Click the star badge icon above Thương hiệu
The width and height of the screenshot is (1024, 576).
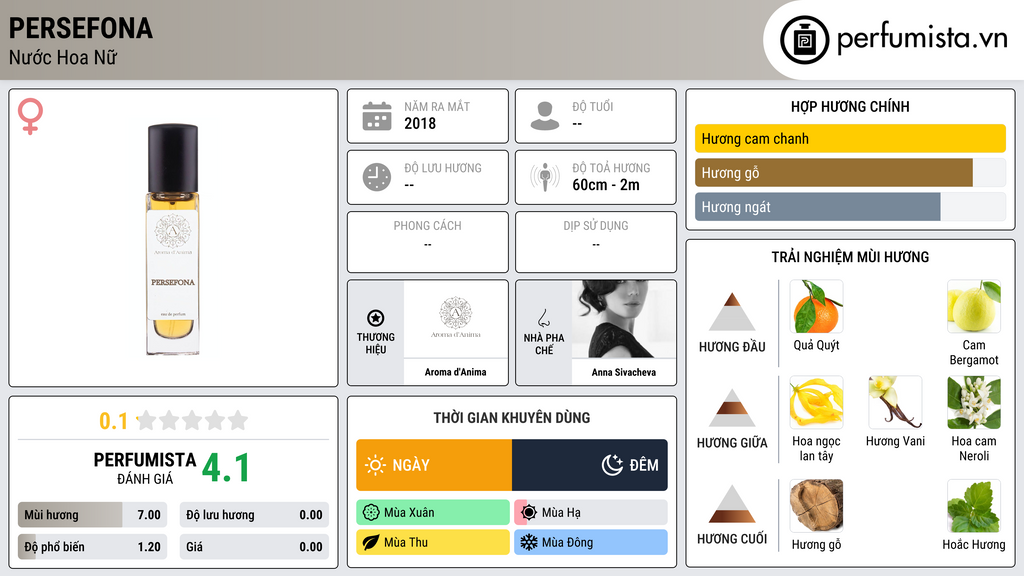[x=376, y=318]
